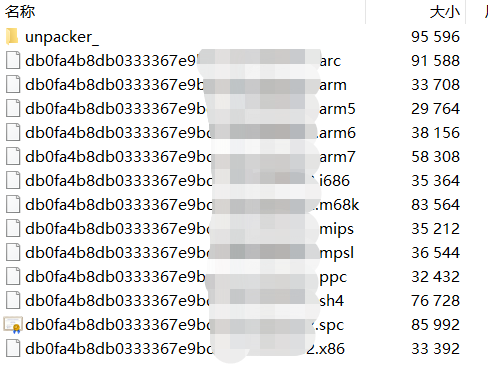Click the certificate icon of .spc file
Viewport: 488px width, 386px height.
[x=13, y=325]
